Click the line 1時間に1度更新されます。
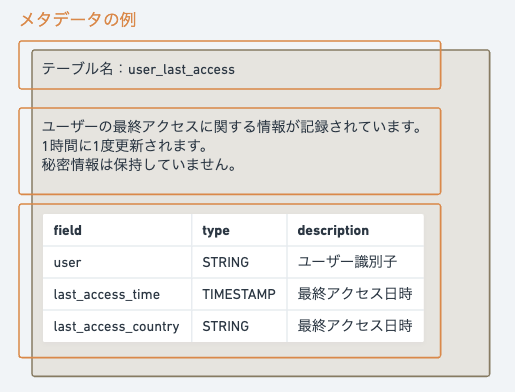This screenshot has width=515, height=392. coord(125,145)
